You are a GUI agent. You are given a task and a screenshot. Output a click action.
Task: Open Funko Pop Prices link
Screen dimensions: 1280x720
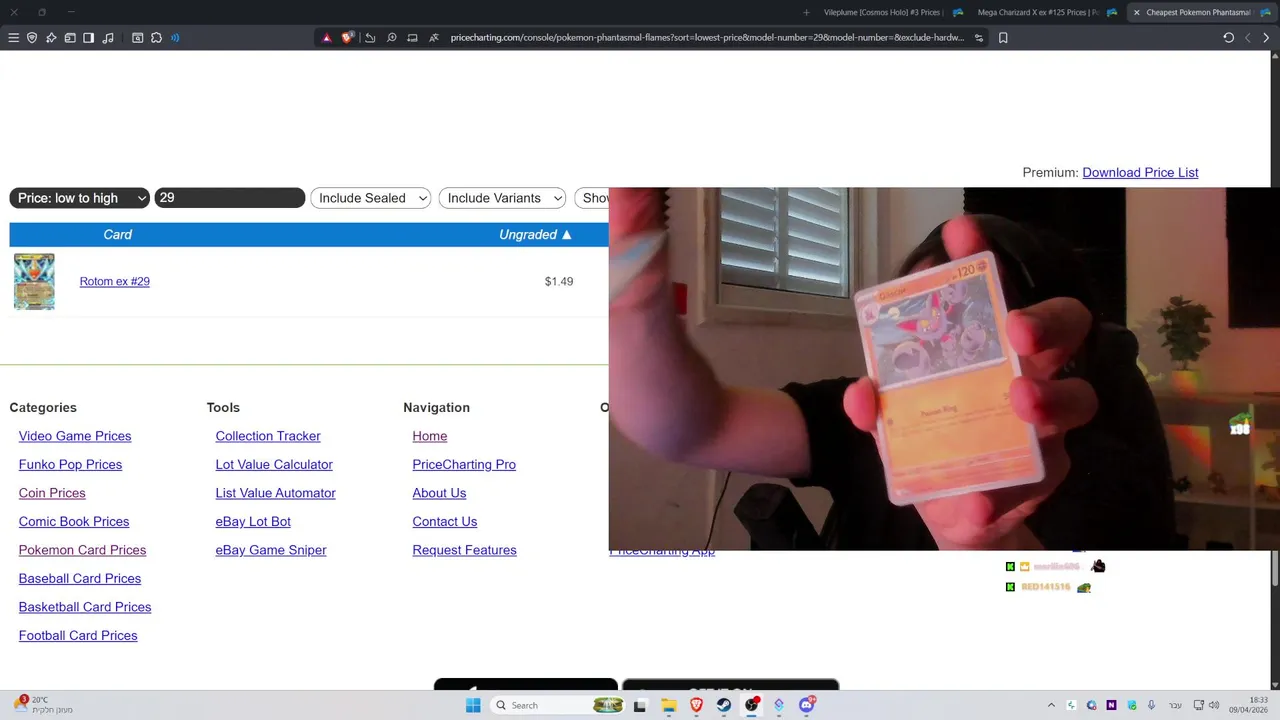[70, 464]
